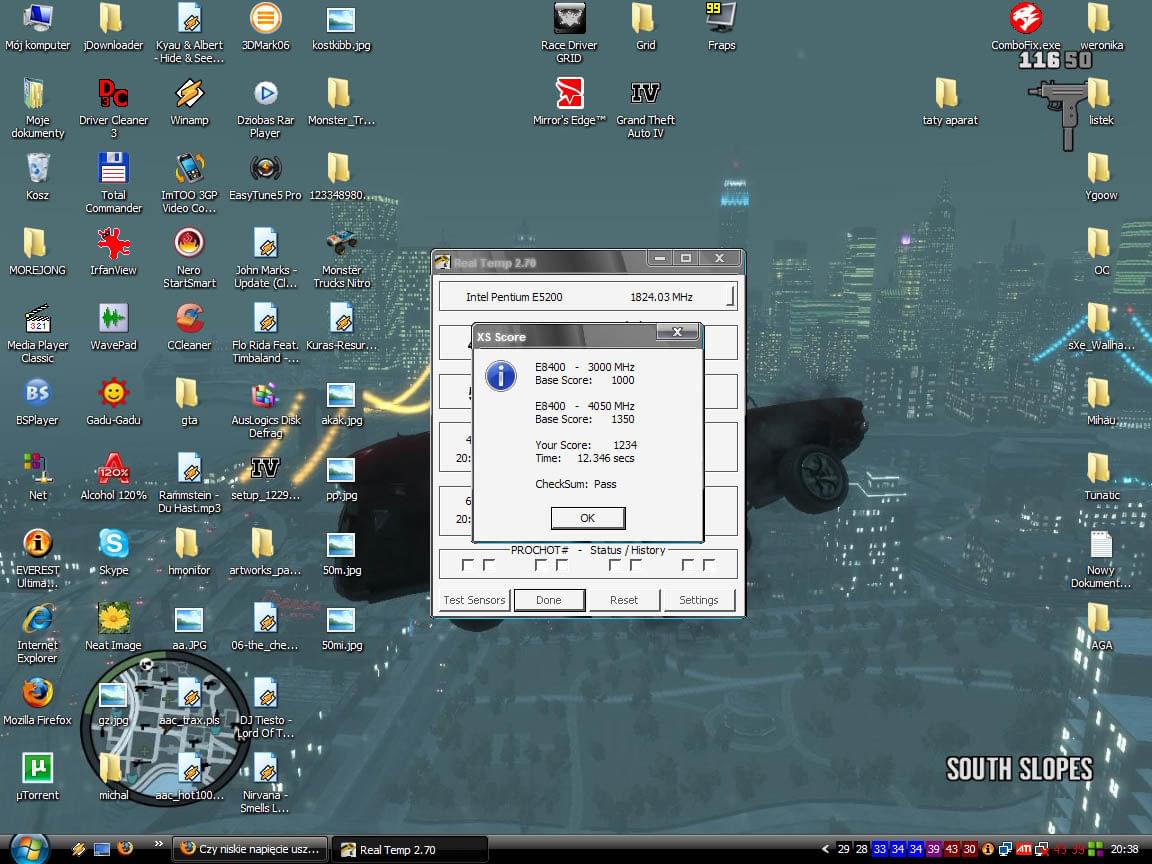Image resolution: width=1152 pixels, height=864 pixels.
Task: Switch to the Firefox taskbar window
Action: click(249, 849)
